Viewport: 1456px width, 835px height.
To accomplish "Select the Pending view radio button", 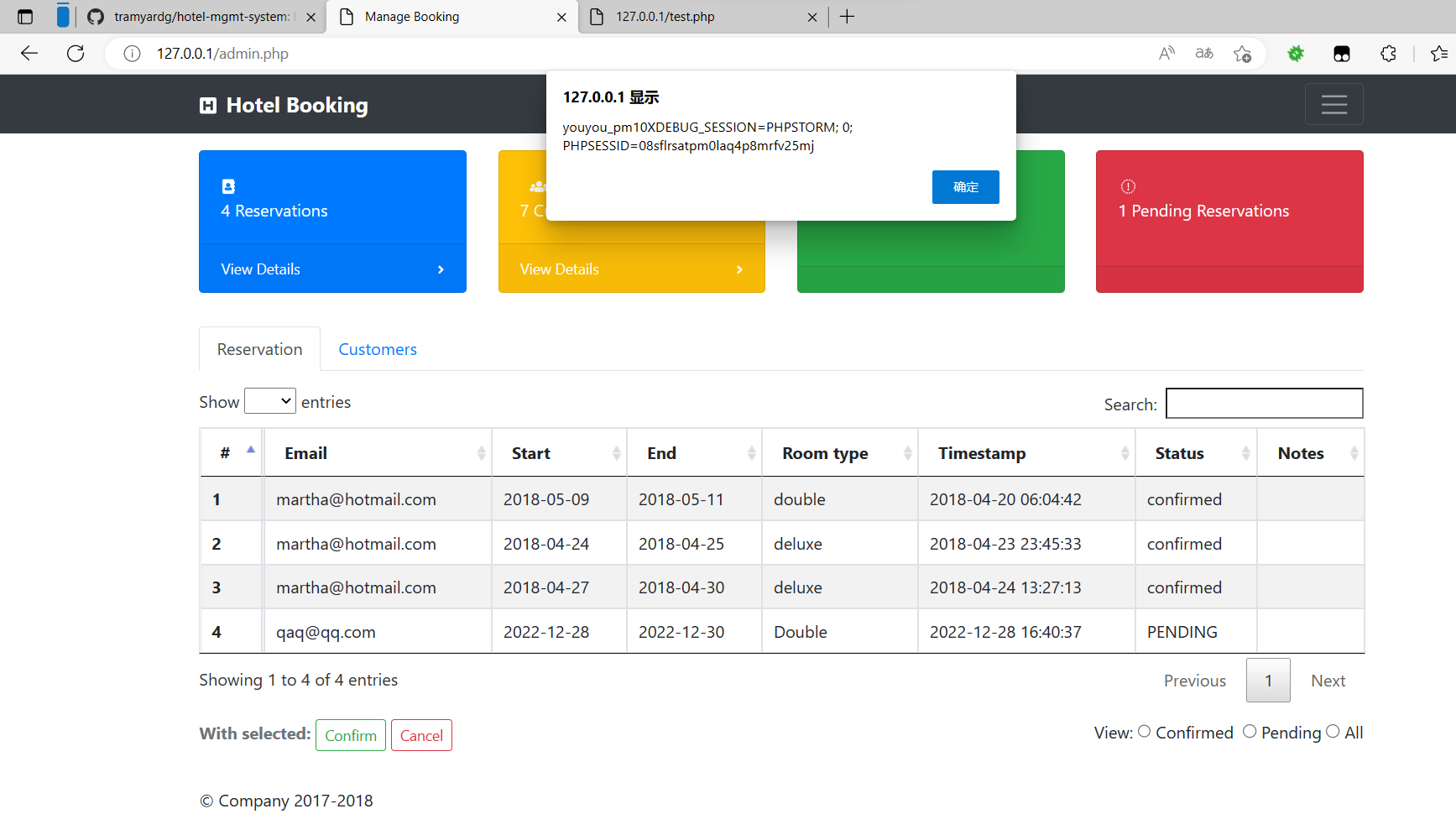I will coord(1250,732).
